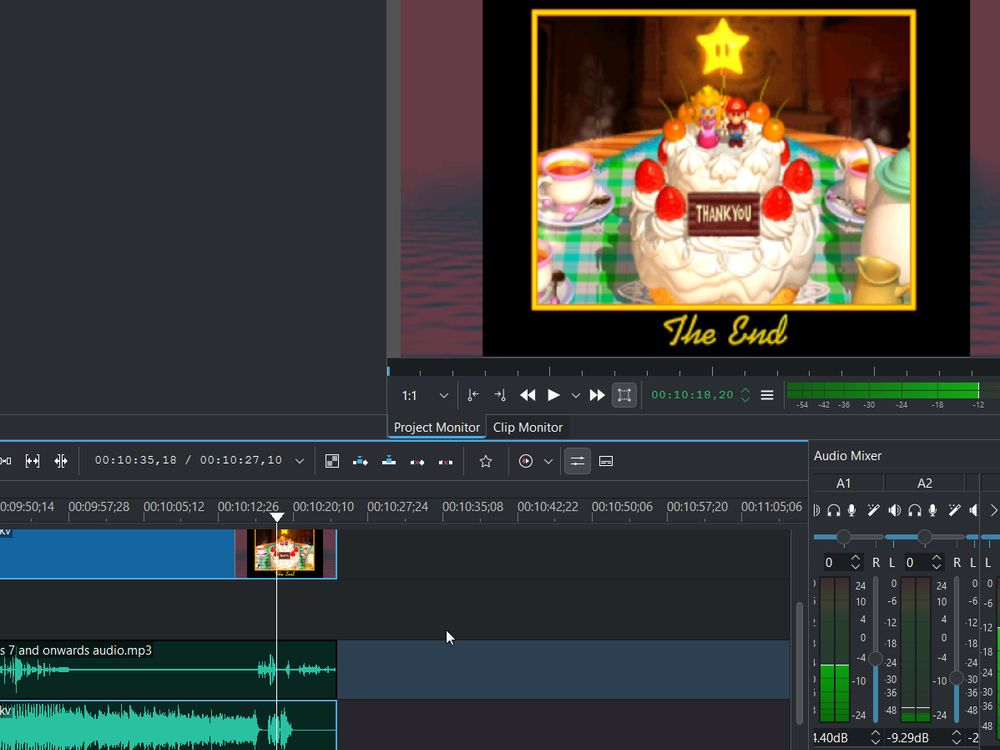Set zone out point in monitor
1000x750 pixels.
tap(500, 395)
